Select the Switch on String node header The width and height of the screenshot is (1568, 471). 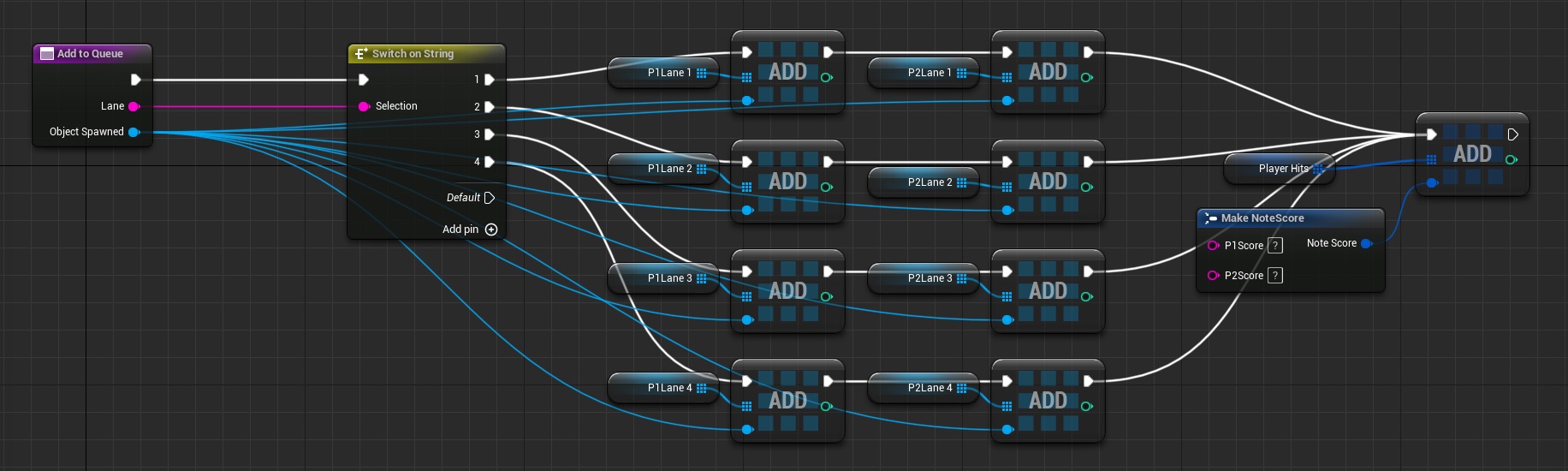[413, 54]
